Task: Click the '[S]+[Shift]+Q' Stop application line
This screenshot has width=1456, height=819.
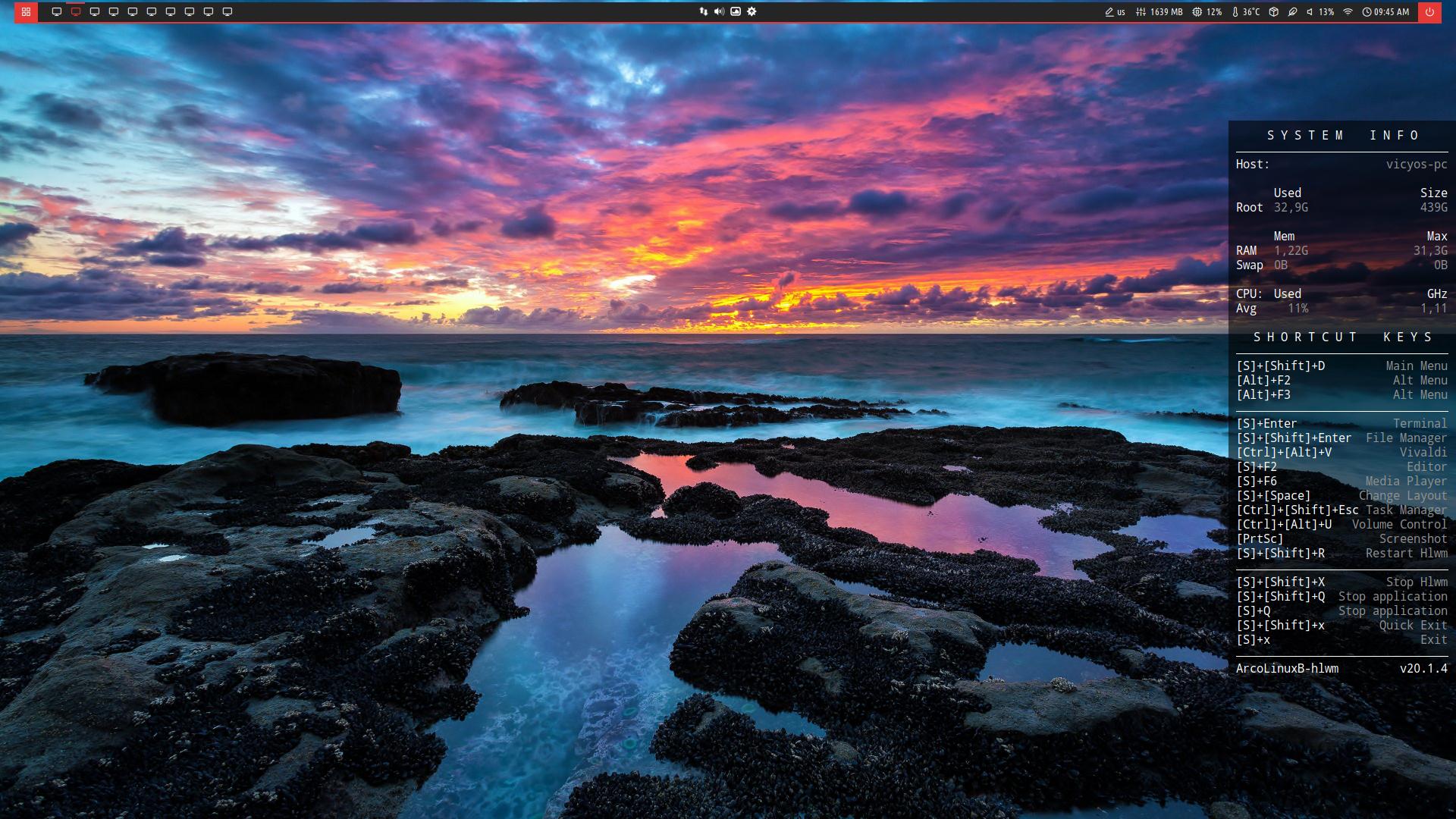Action: (x=1341, y=596)
